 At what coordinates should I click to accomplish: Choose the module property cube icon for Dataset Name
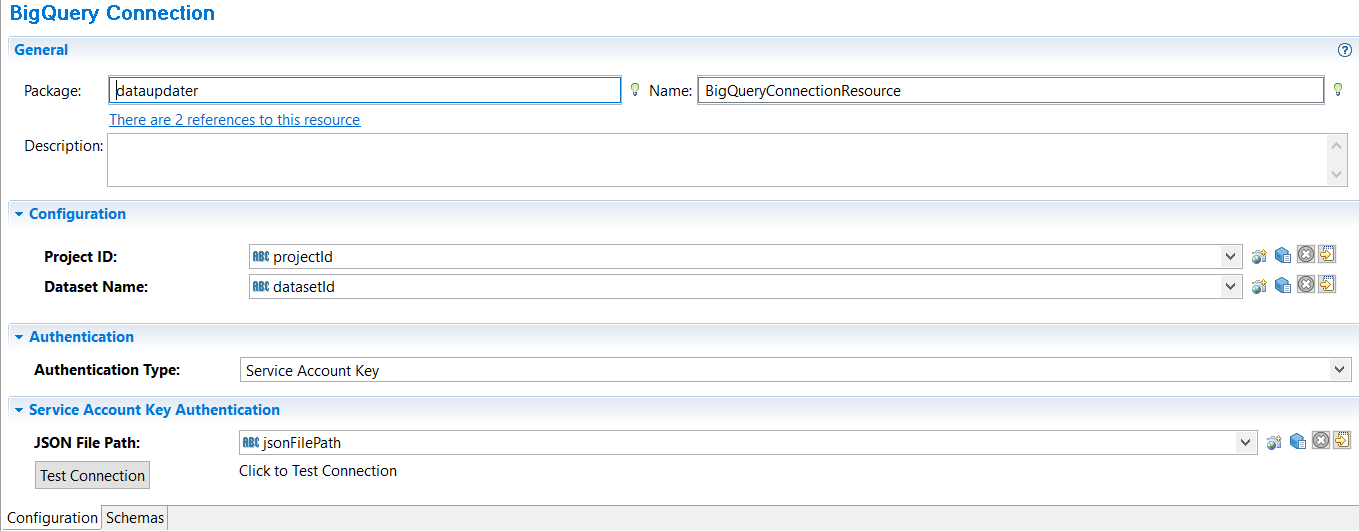(1283, 287)
